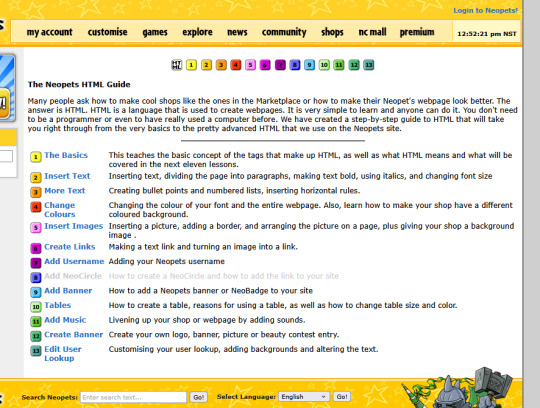
Task: Open the customise menu
Action: (x=107, y=32)
